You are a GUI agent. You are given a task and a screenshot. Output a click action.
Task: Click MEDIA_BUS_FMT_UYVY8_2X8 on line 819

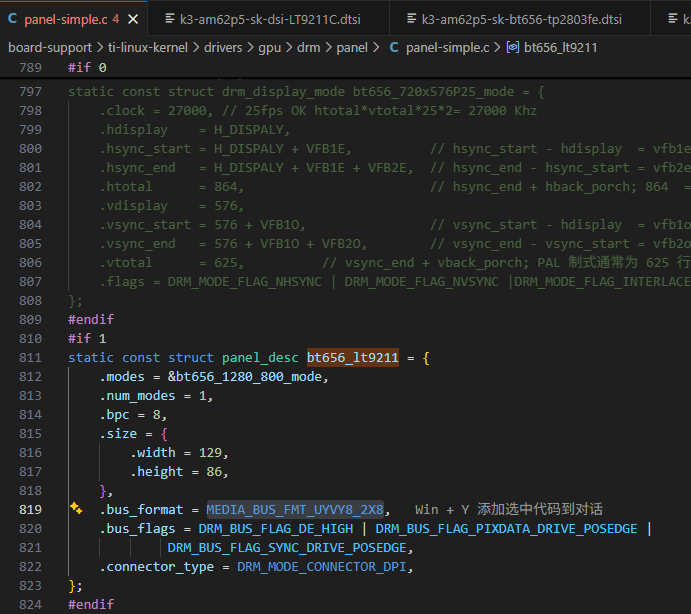(295, 510)
